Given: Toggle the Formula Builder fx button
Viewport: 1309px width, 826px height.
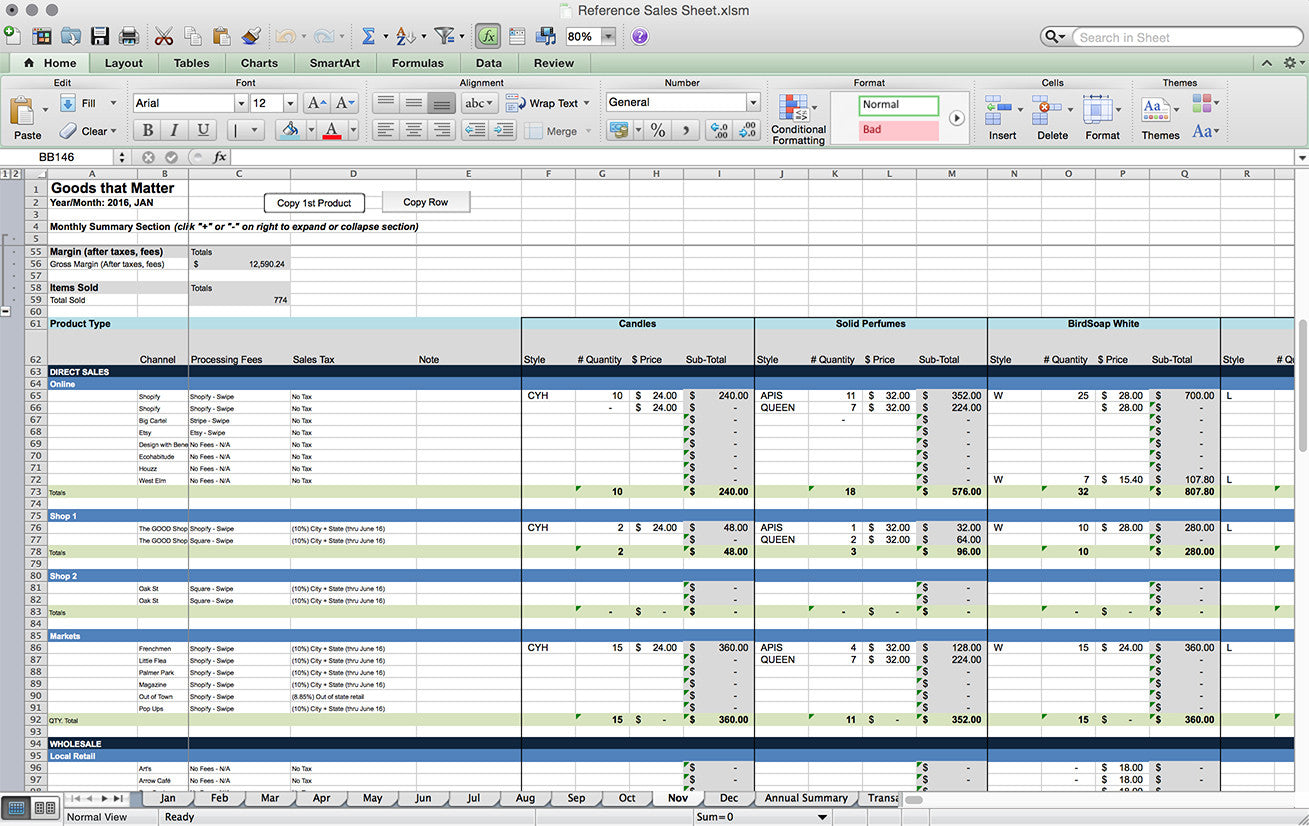Looking at the screenshot, I should (488, 36).
